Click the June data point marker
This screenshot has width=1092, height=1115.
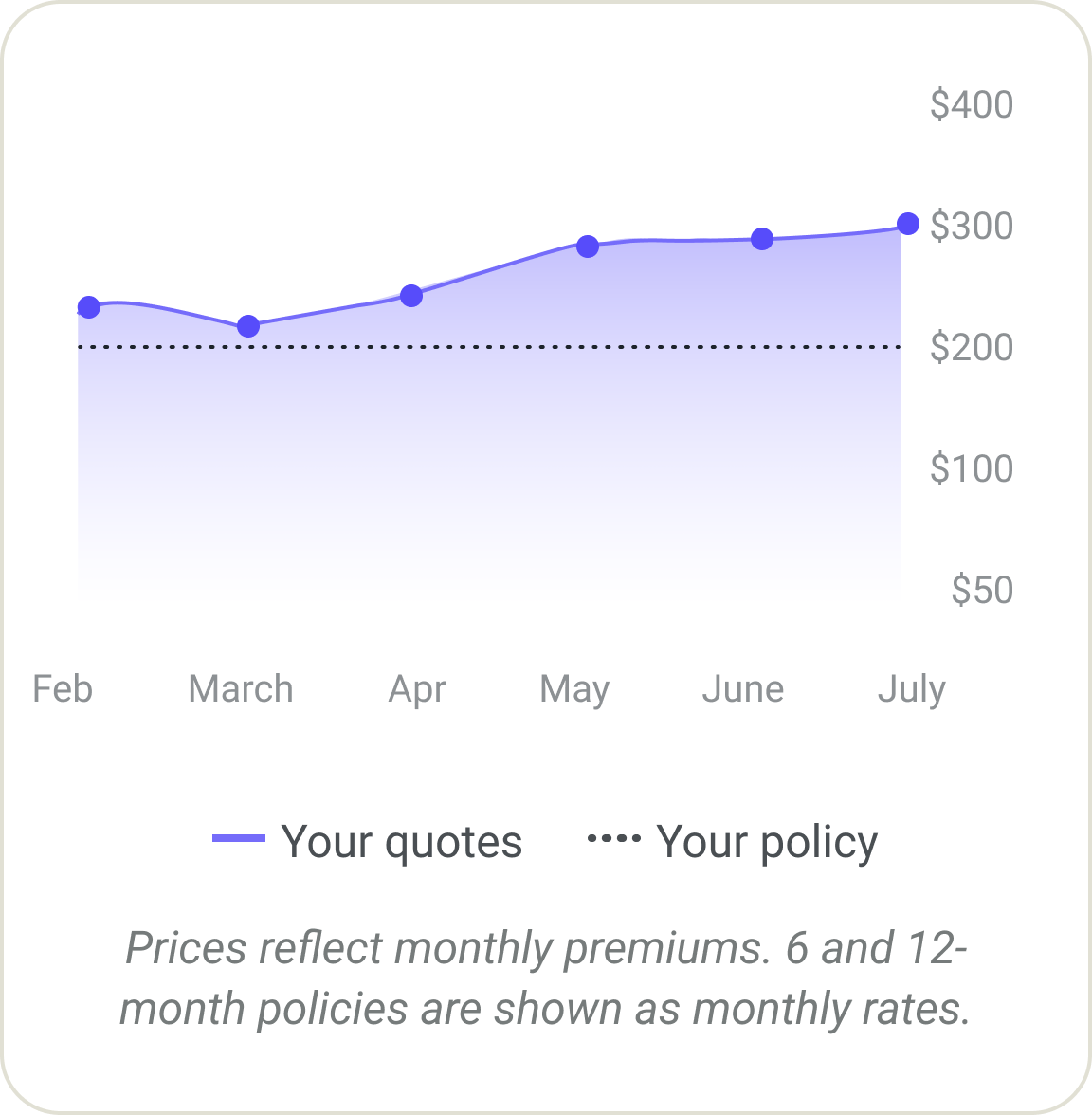[762, 239]
